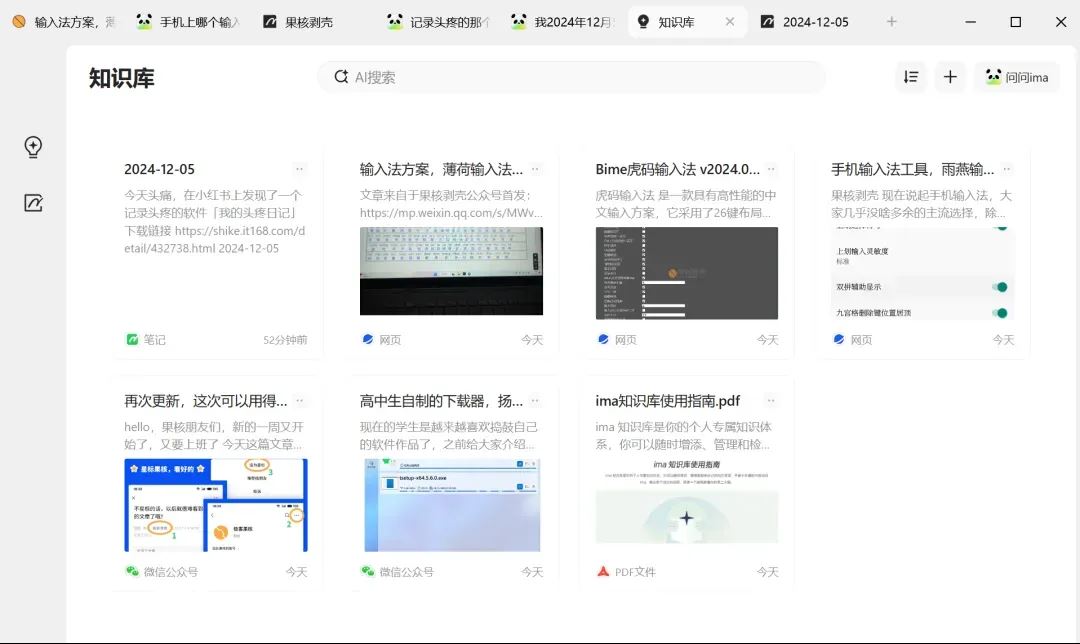Click the new tab plus icon in tab bar
Image resolution: width=1080 pixels, height=644 pixels.
pos(890,21)
